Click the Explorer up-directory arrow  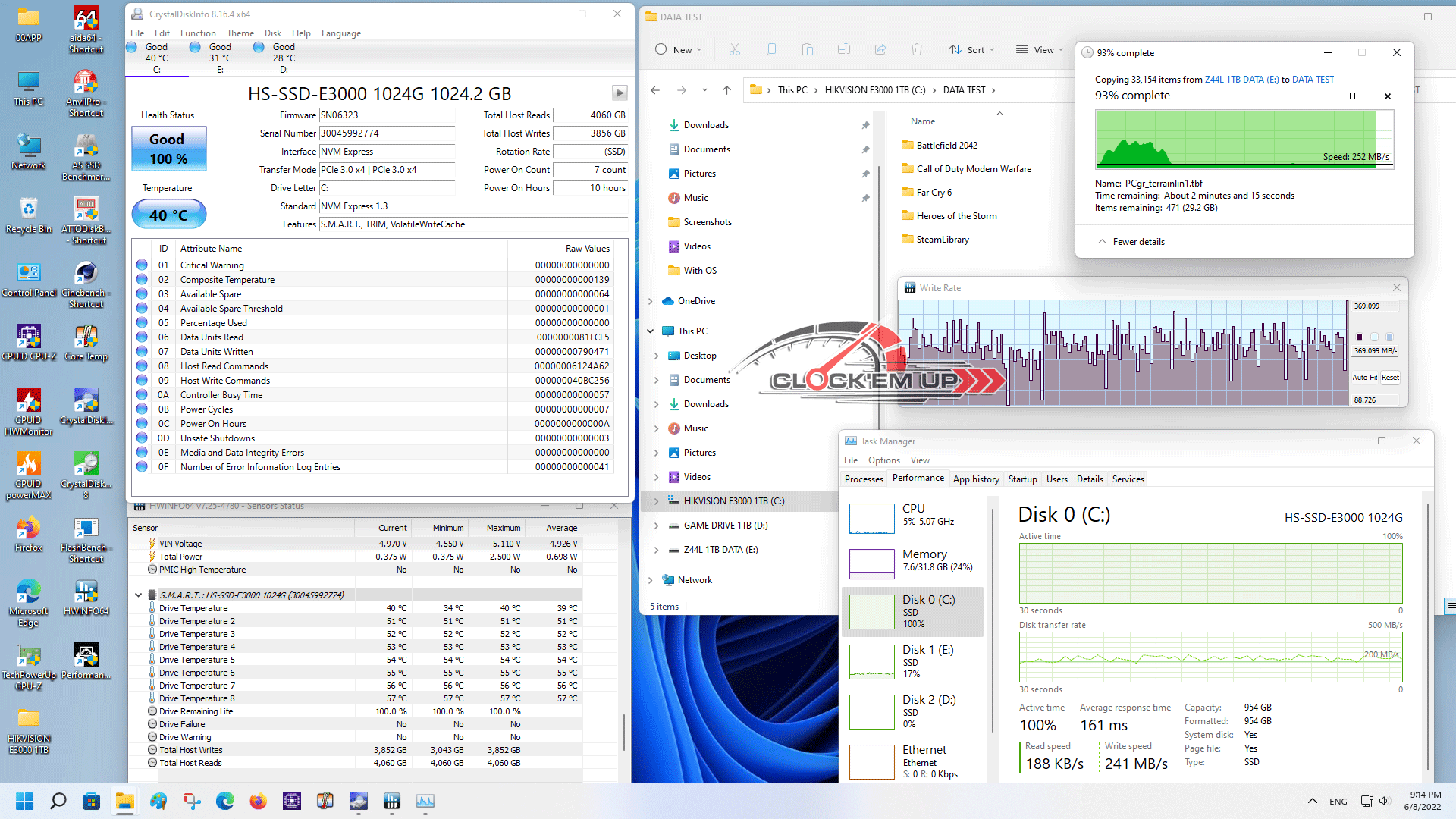click(x=726, y=90)
